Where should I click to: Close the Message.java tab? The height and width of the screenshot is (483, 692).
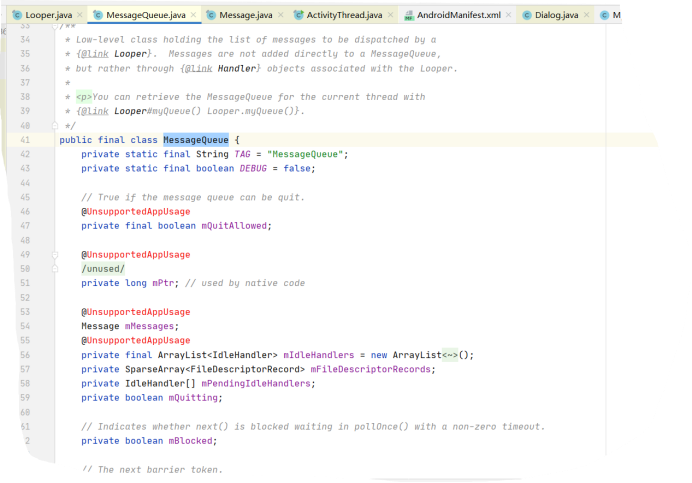point(281,15)
